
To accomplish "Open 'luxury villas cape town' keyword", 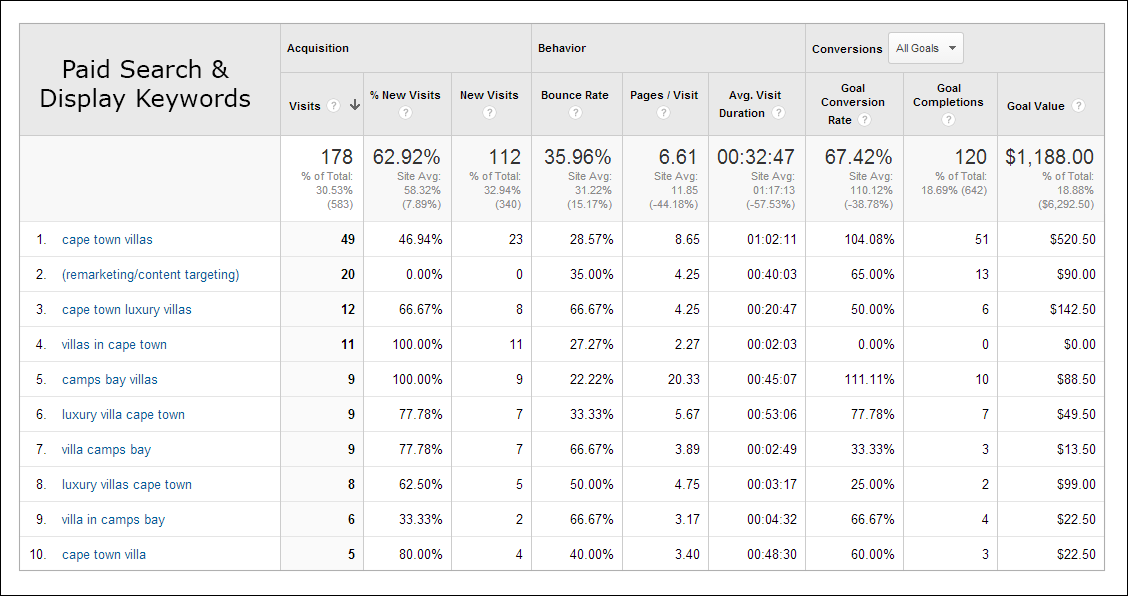I will pyautogui.click(x=127, y=484).
